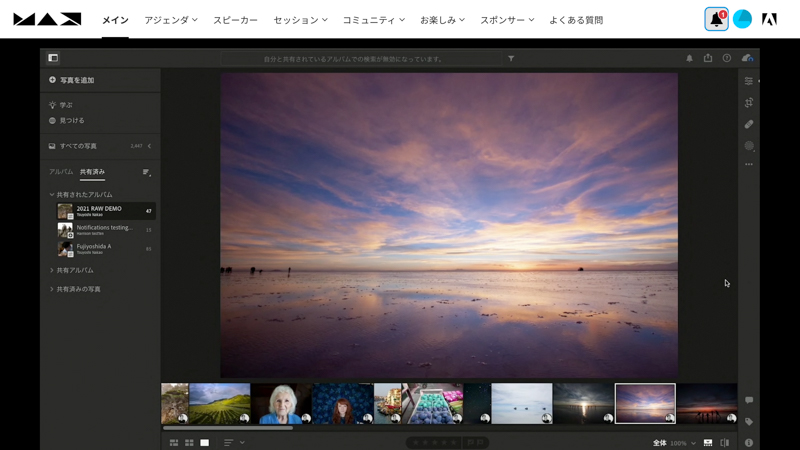Open the help question mark icon
Screen dimensions: 800x450
[727, 58]
